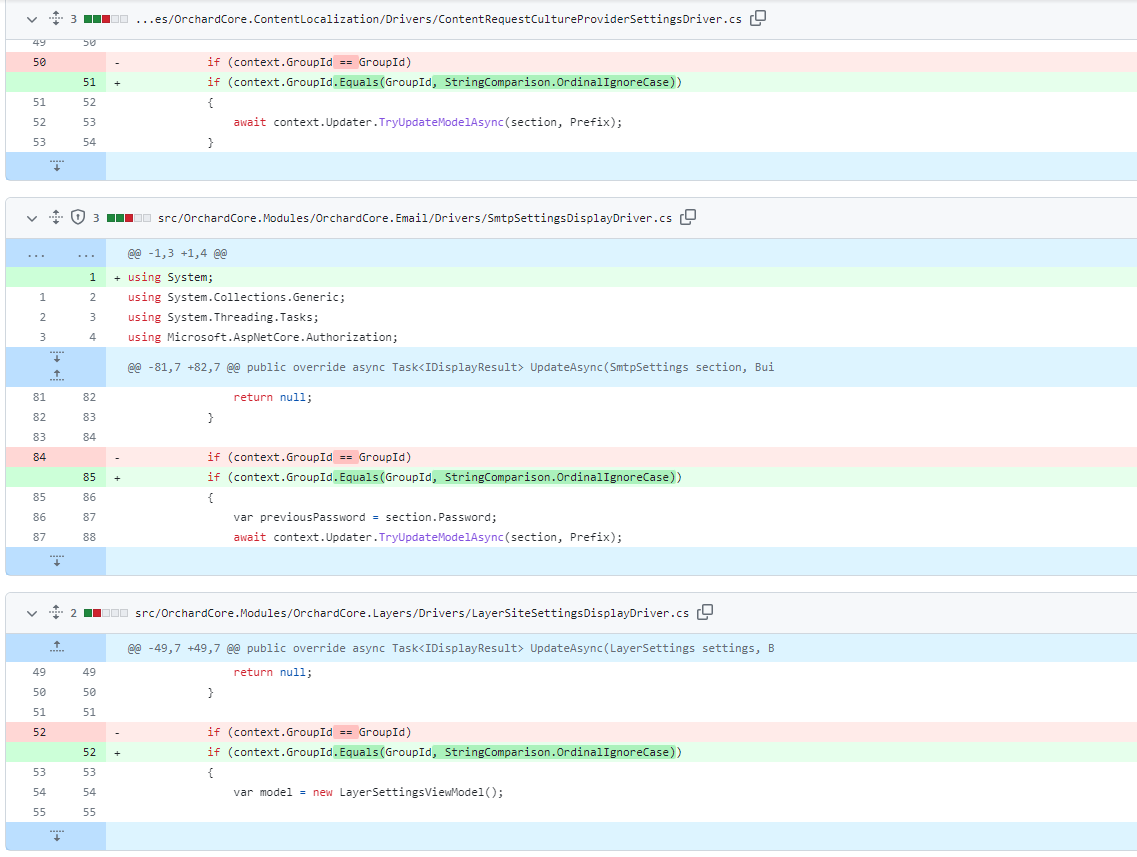Copy SmtpSettingsDisplayDriver.cs file path

[x=688, y=217]
